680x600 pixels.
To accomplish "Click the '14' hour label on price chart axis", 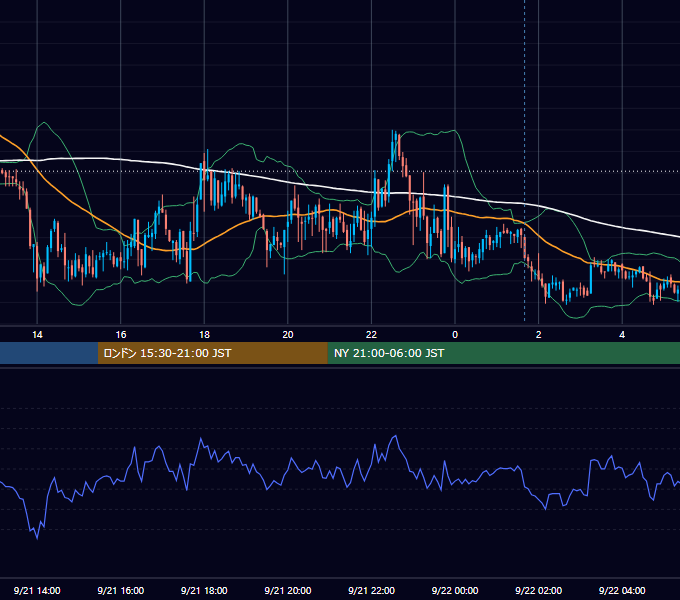I will (37, 335).
